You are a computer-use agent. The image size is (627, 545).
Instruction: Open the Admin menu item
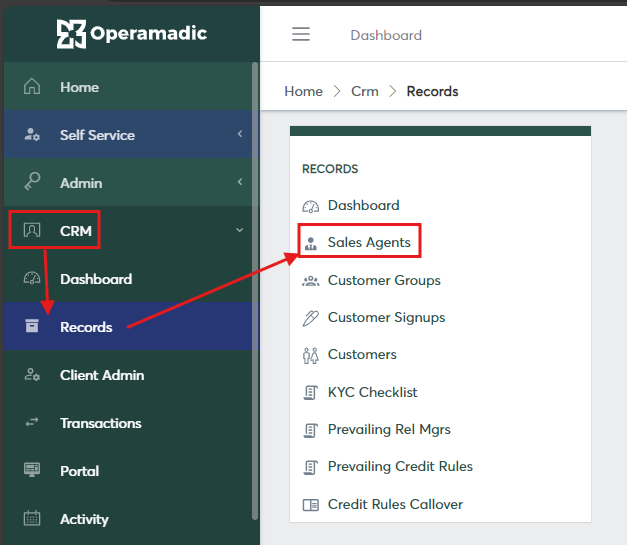[132, 182]
